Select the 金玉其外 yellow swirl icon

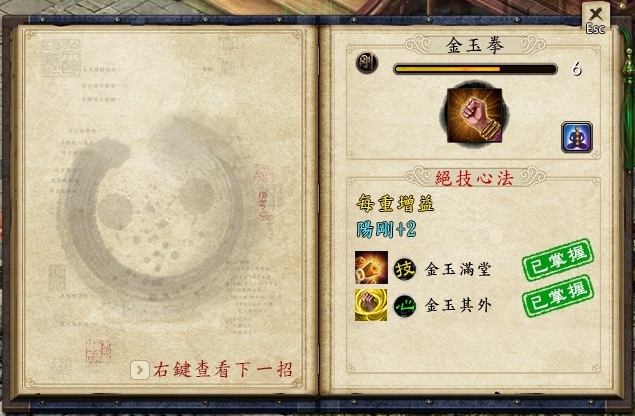pyautogui.click(x=371, y=305)
